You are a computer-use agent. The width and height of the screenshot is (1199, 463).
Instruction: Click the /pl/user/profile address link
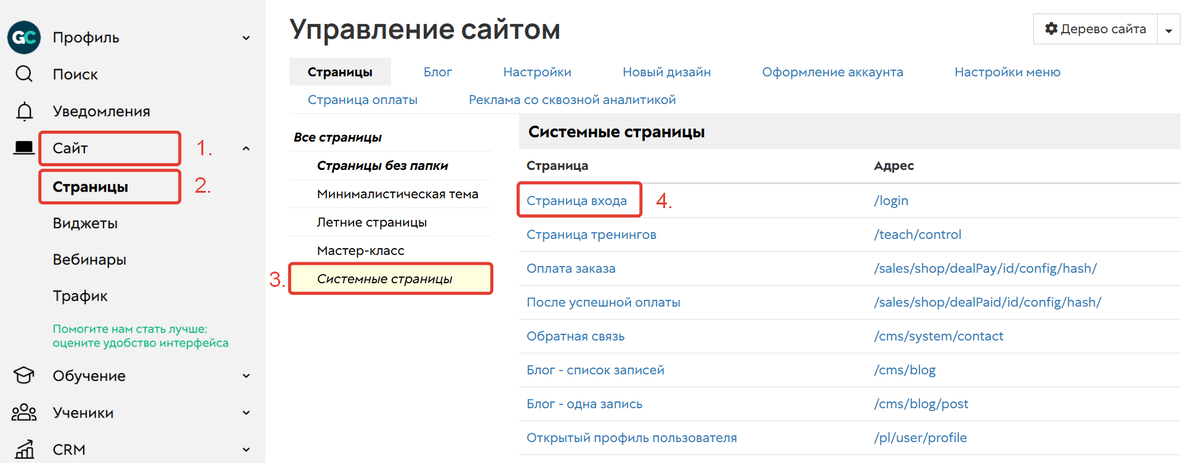point(920,438)
